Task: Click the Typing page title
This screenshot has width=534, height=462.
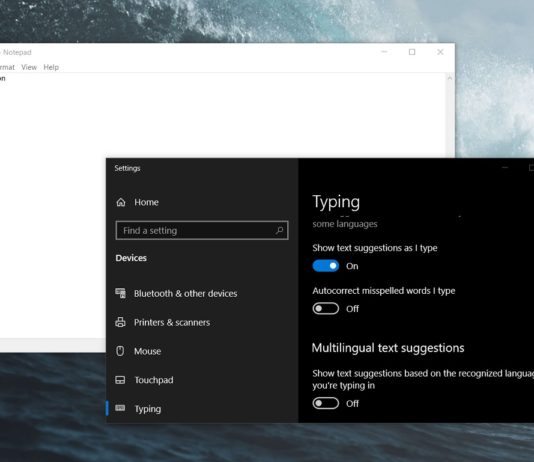Action: click(336, 202)
